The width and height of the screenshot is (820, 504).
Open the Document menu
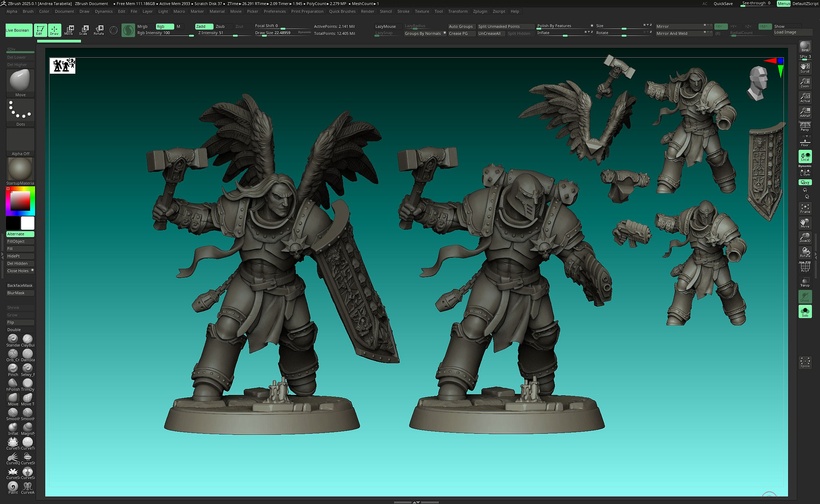(64, 12)
